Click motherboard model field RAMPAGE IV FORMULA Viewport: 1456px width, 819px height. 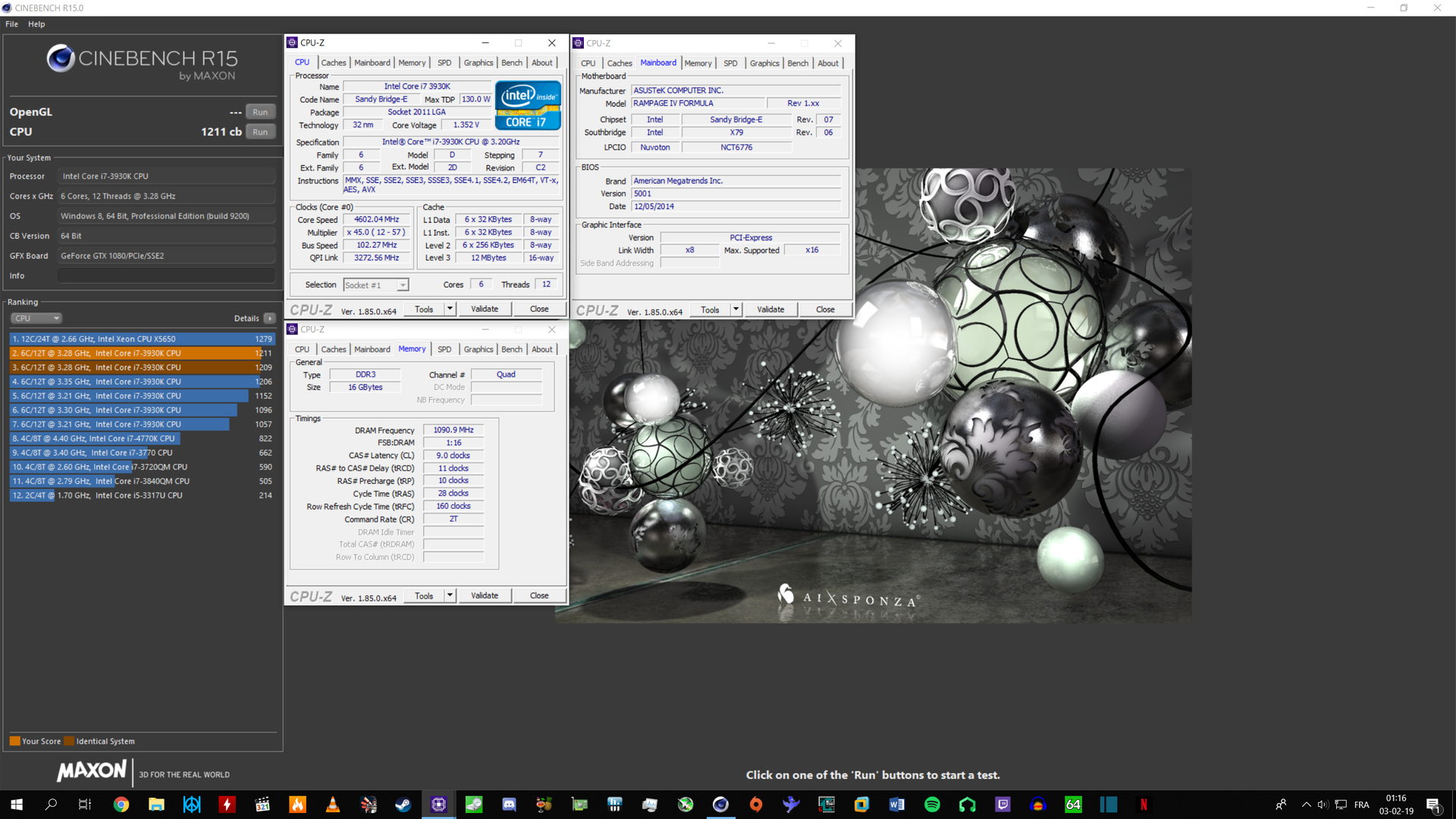(x=697, y=104)
